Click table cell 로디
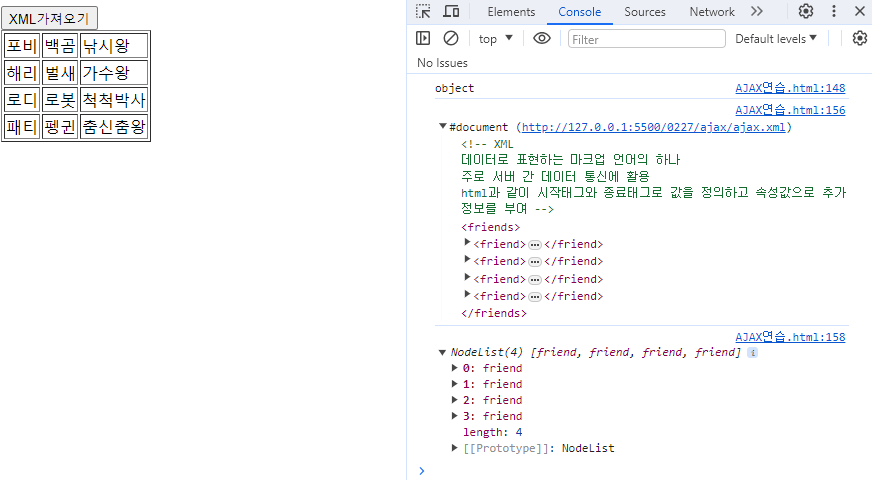The image size is (872, 480). [22, 100]
